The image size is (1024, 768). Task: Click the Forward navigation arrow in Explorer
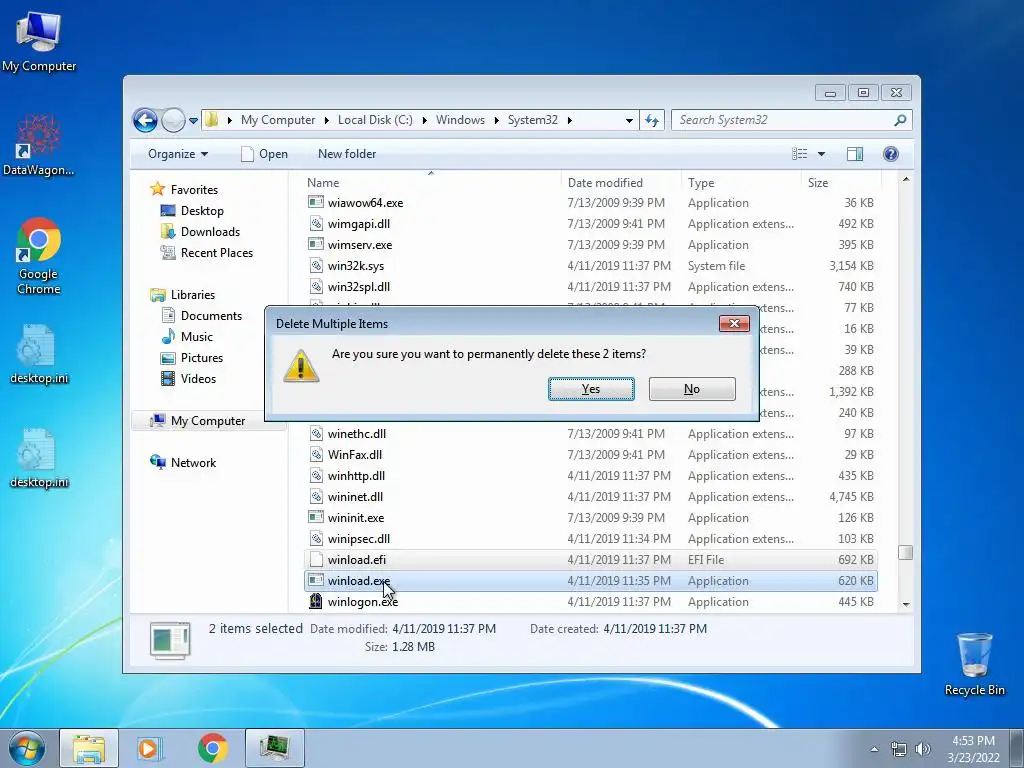[173, 120]
